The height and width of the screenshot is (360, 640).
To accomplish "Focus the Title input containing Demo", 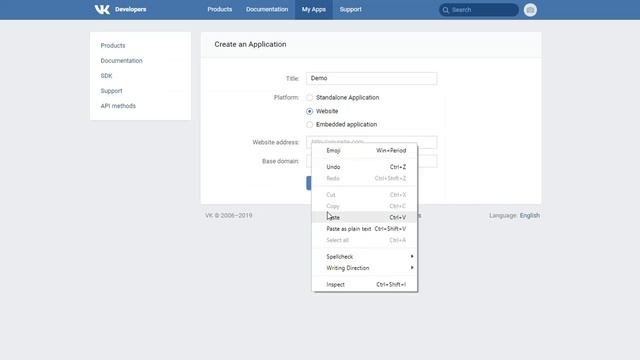I will point(371,78).
